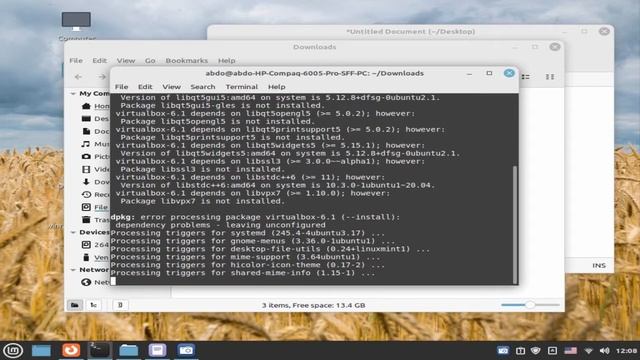Toggle INS insert mode in text editor

(x=599, y=265)
